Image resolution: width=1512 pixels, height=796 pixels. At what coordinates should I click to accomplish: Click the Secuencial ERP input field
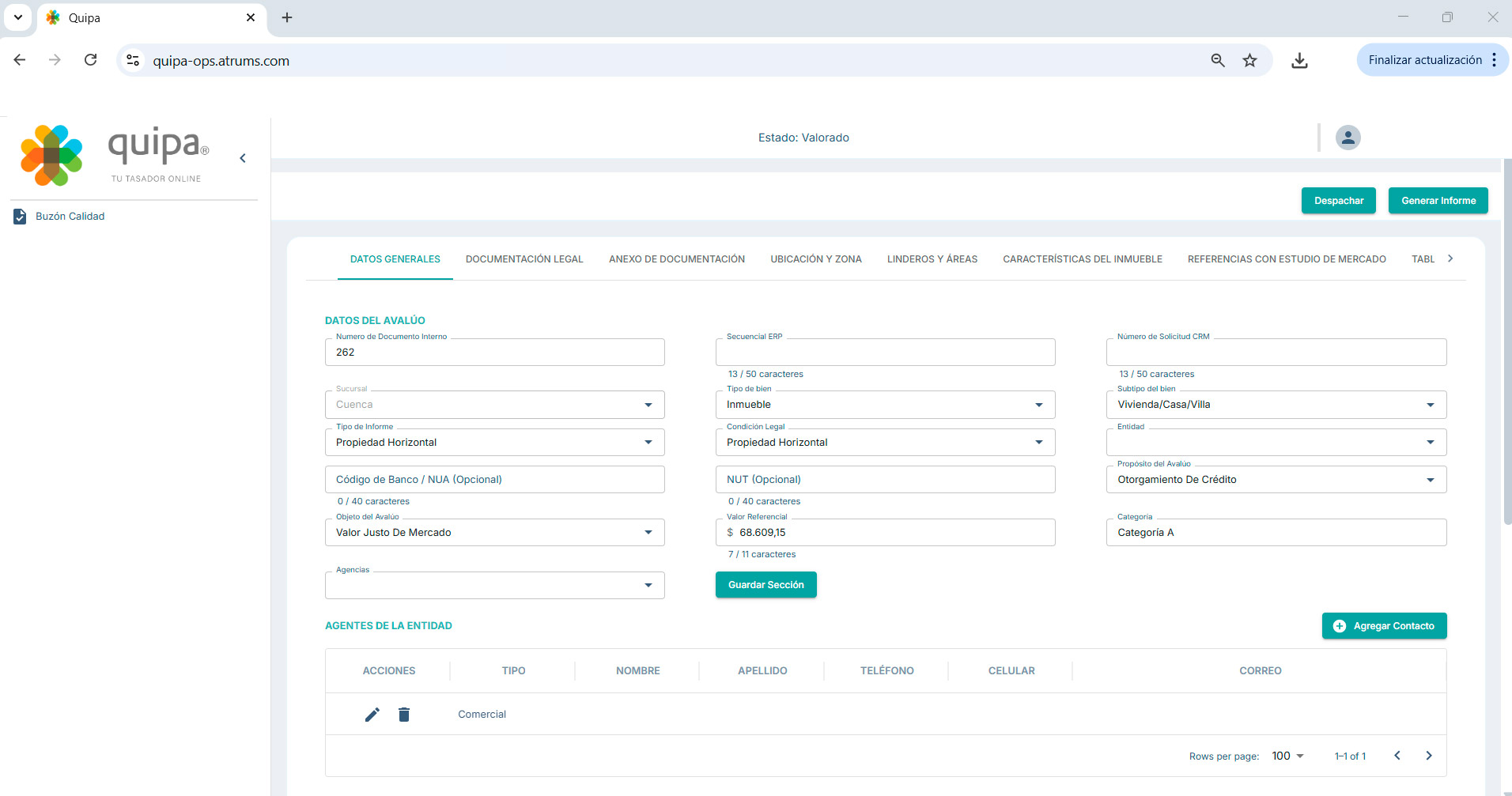[x=885, y=353]
